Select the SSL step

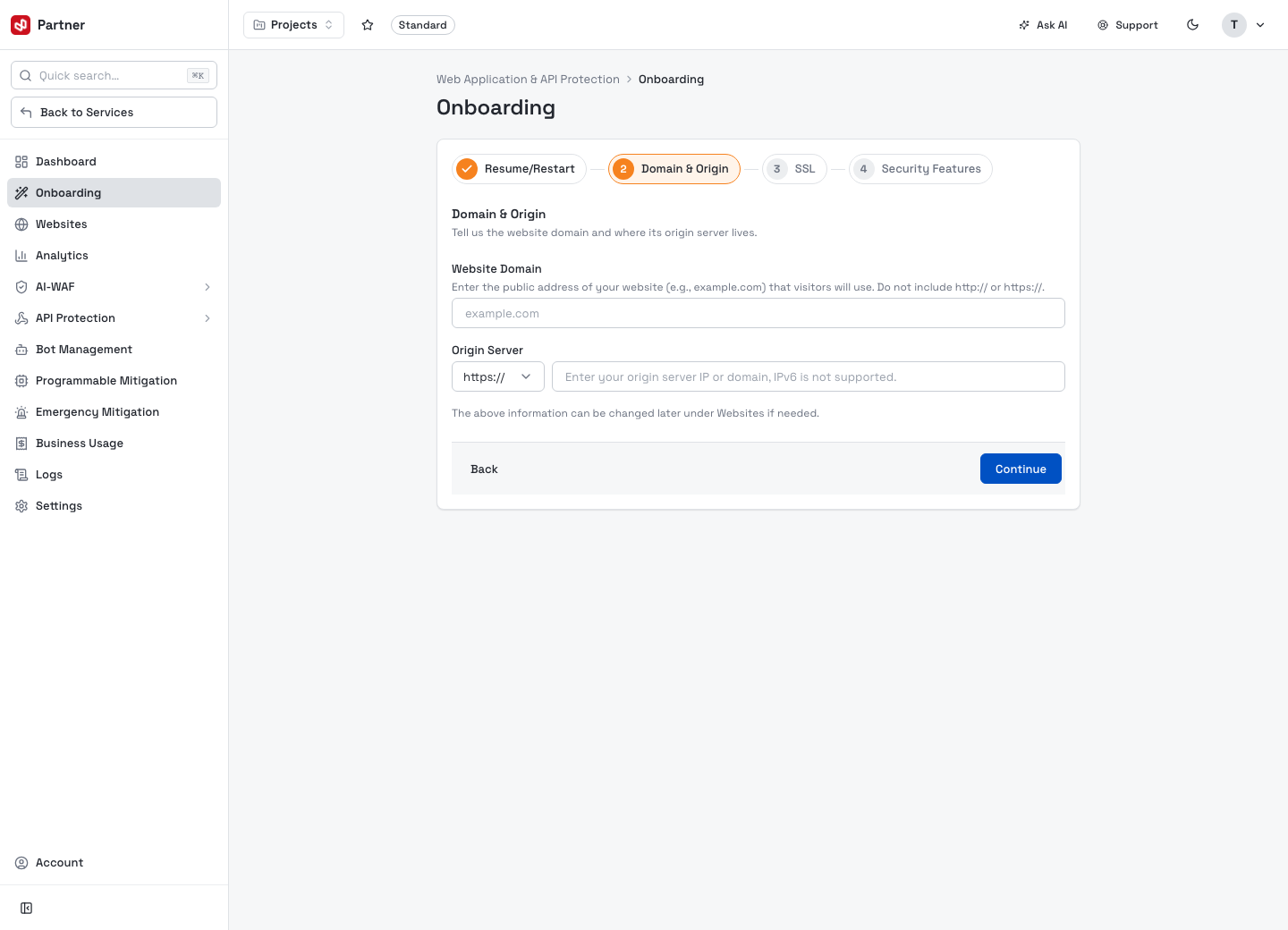[794, 169]
